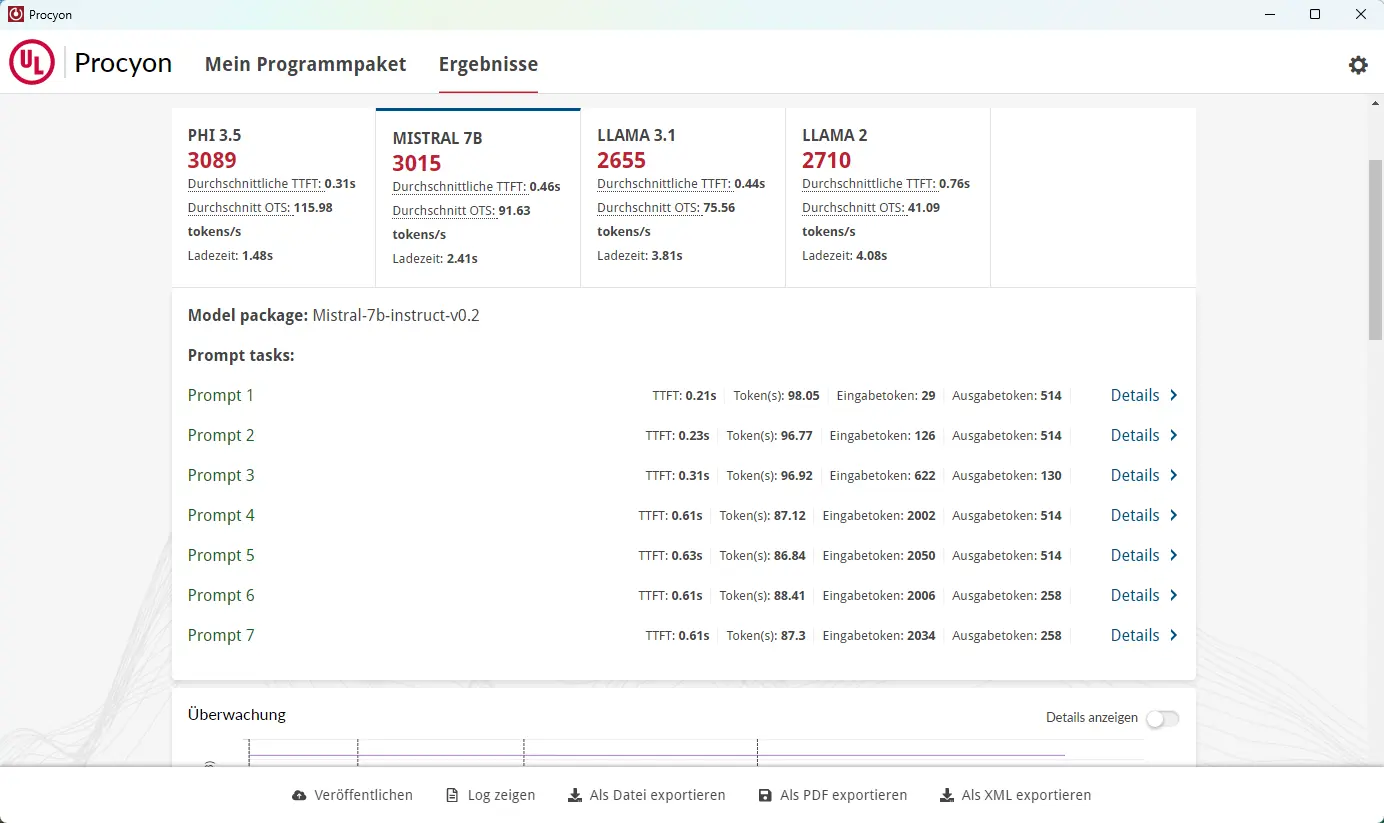Click the Als PDF exportieren save icon
1384x823 pixels.
coord(765,796)
